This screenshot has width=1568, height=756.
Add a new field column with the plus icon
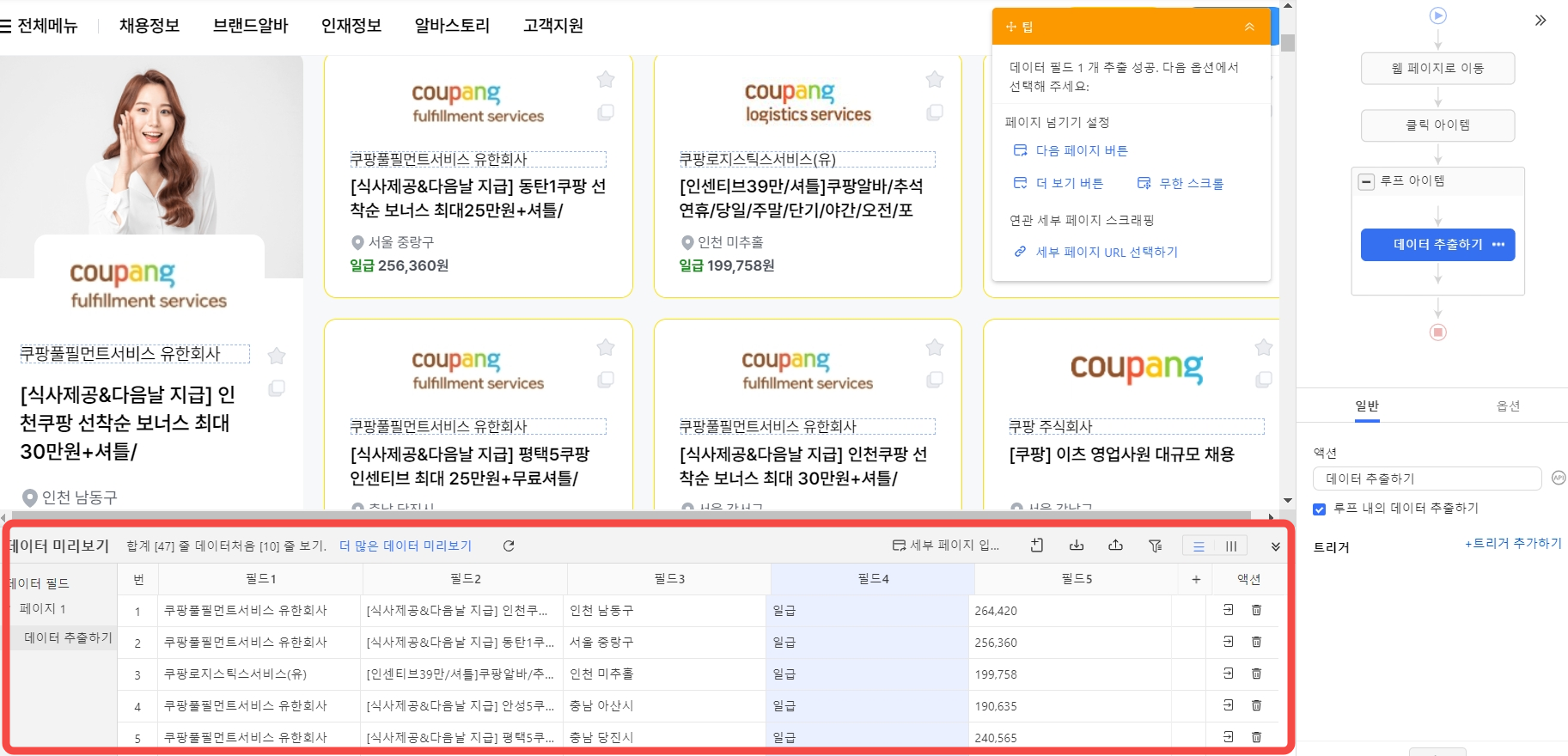point(1195,579)
